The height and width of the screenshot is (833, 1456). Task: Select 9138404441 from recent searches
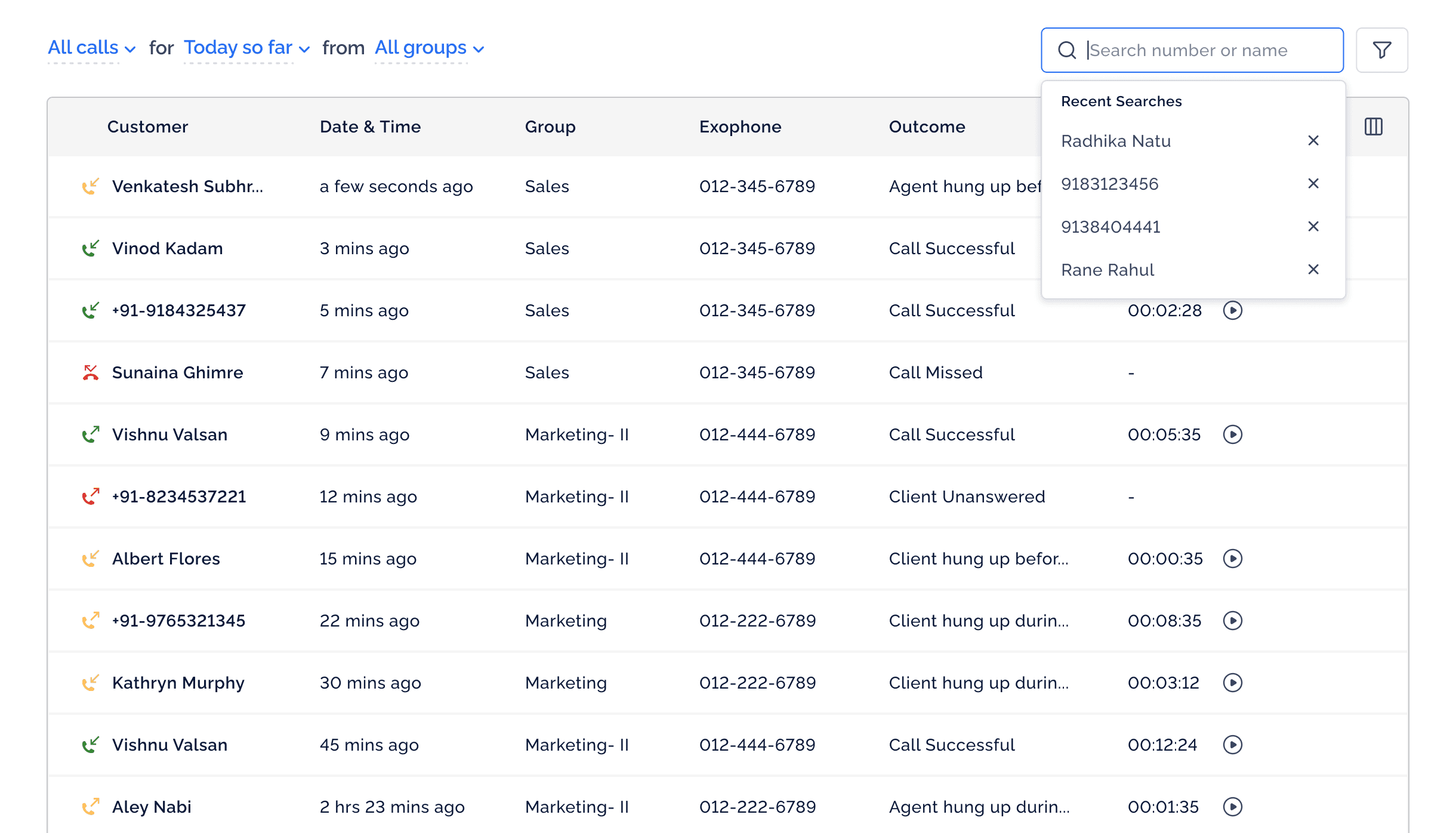pos(1110,227)
